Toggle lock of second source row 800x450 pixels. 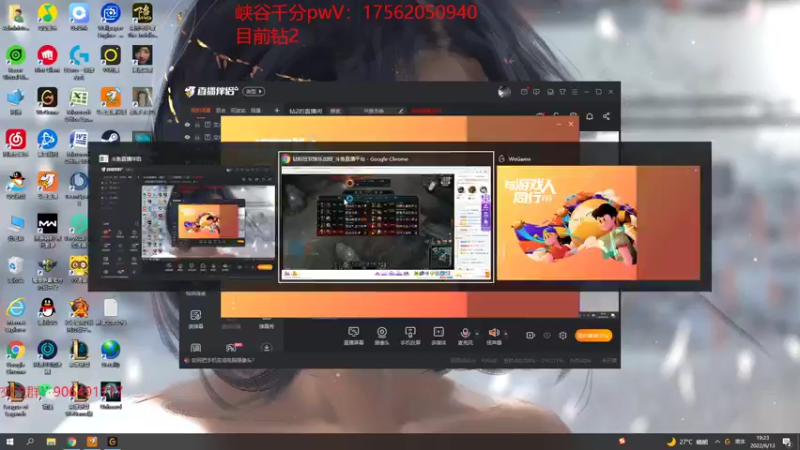197,137
